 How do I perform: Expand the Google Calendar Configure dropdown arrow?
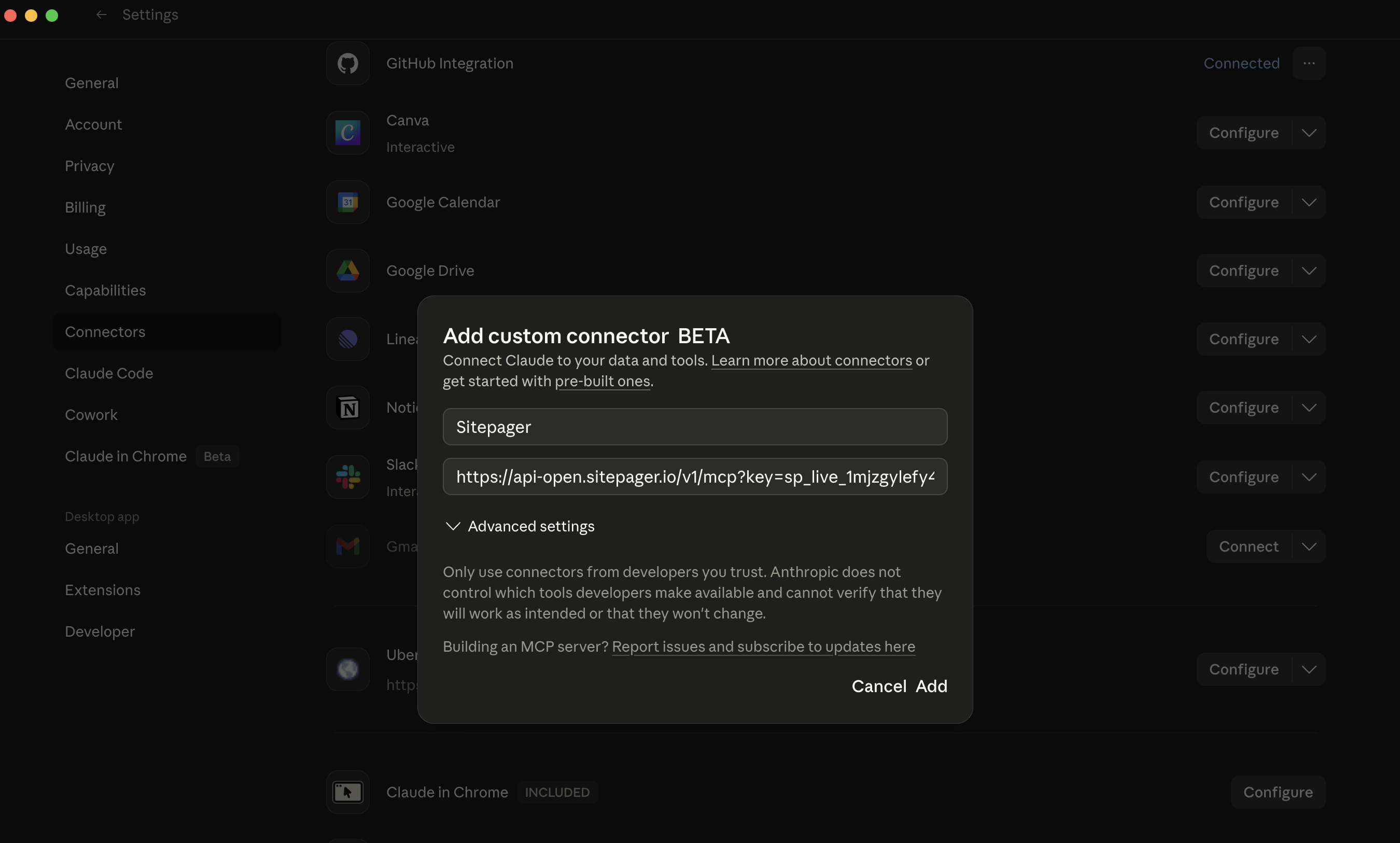click(x=1309, y=202)
